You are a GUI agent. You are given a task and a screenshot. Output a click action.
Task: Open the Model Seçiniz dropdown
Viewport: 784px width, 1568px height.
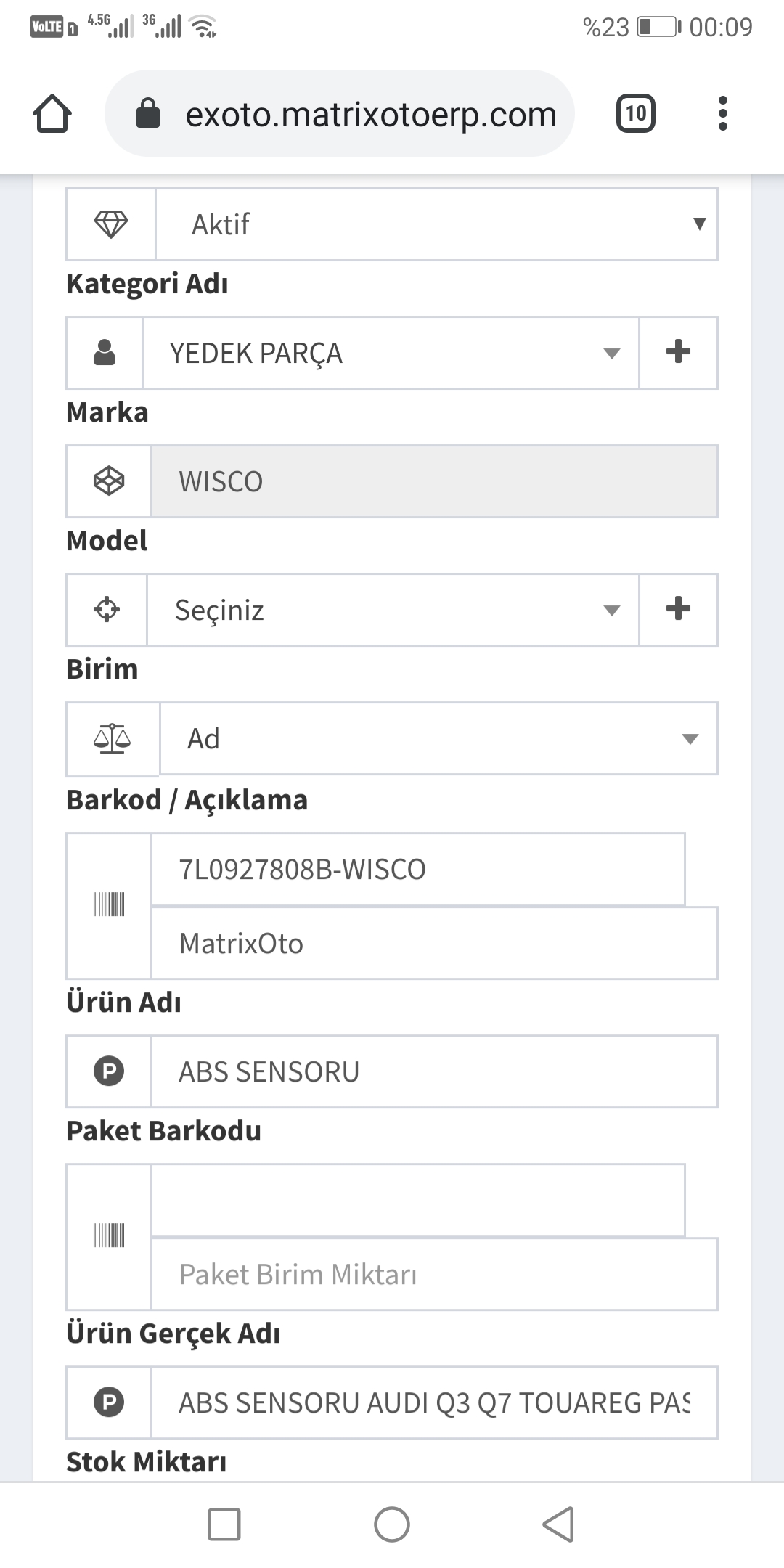coord(392,610)
